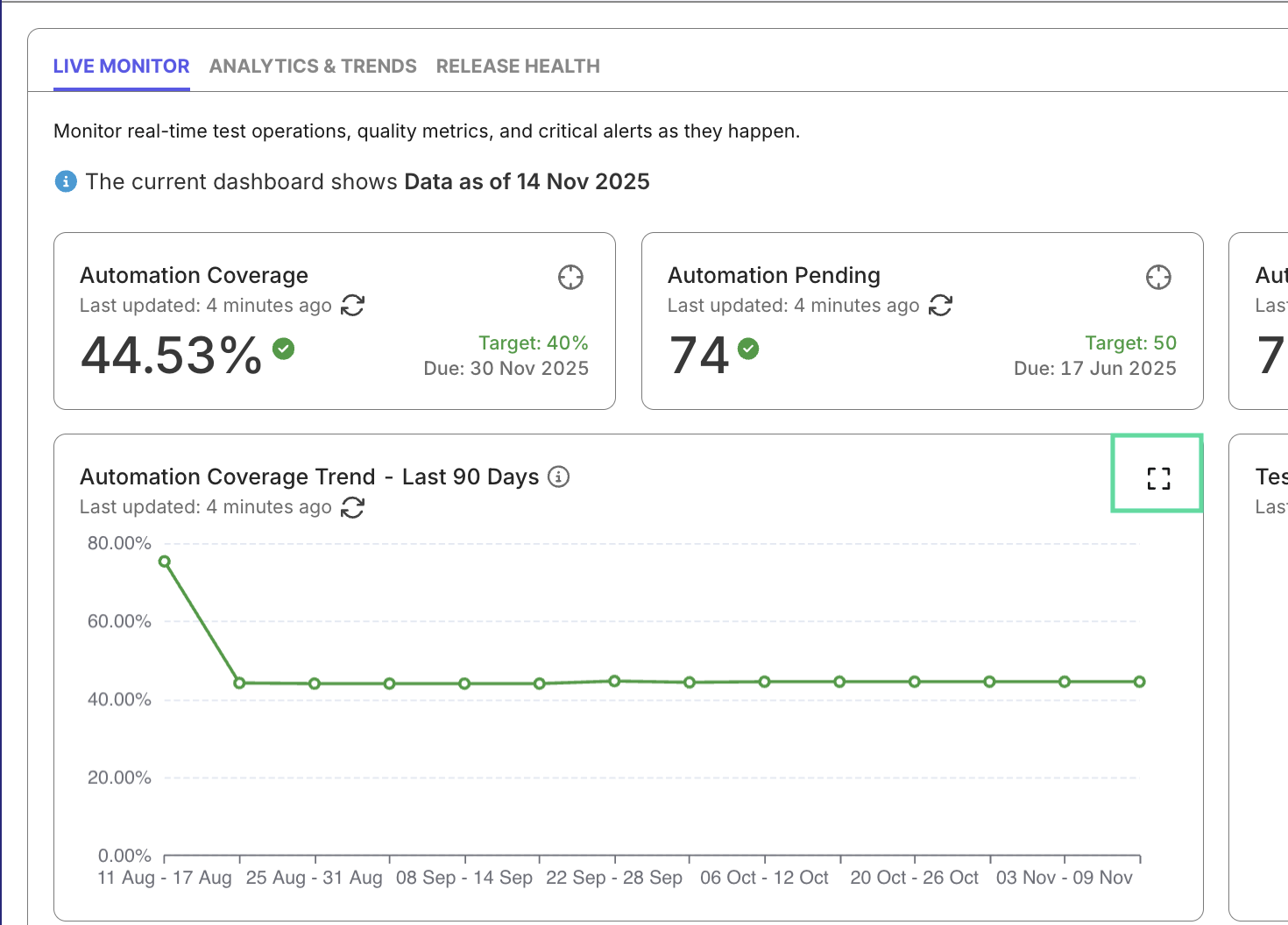Click the blue info icon near Data as of
Viewport: 1288px width, 925px height.
pyautogui.click(x=66, y=181)
